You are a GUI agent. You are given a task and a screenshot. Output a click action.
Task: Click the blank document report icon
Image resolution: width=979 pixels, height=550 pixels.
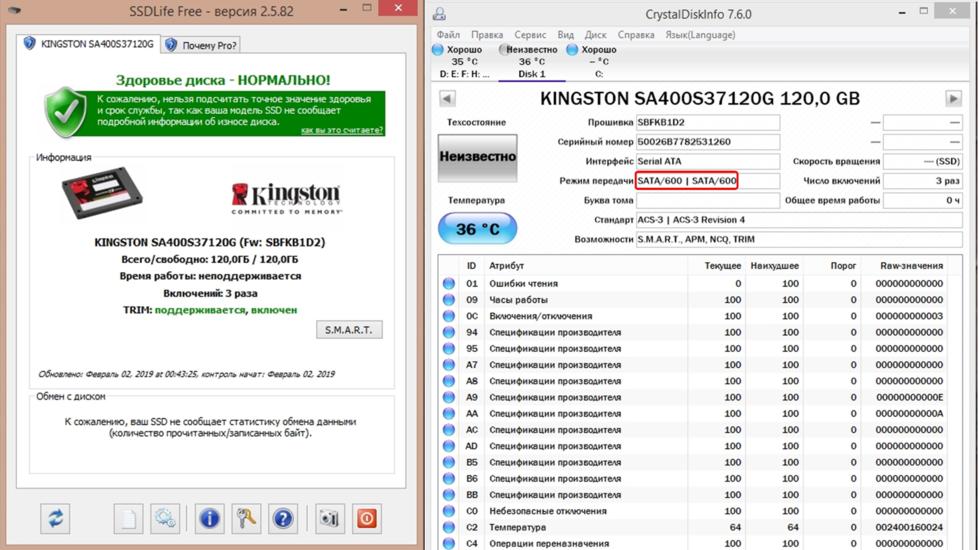[127, 518]
